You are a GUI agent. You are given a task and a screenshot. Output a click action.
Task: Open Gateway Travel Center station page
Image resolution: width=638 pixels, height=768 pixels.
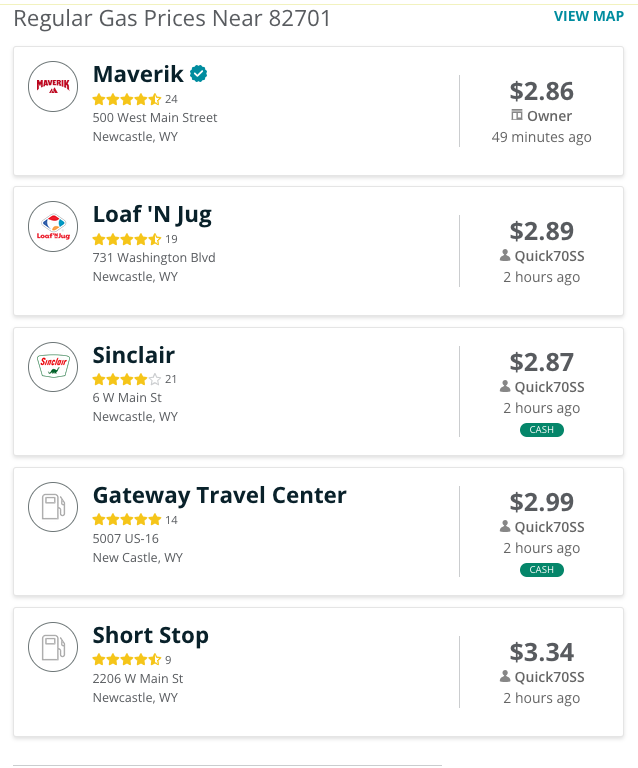(x=219, y=496)
